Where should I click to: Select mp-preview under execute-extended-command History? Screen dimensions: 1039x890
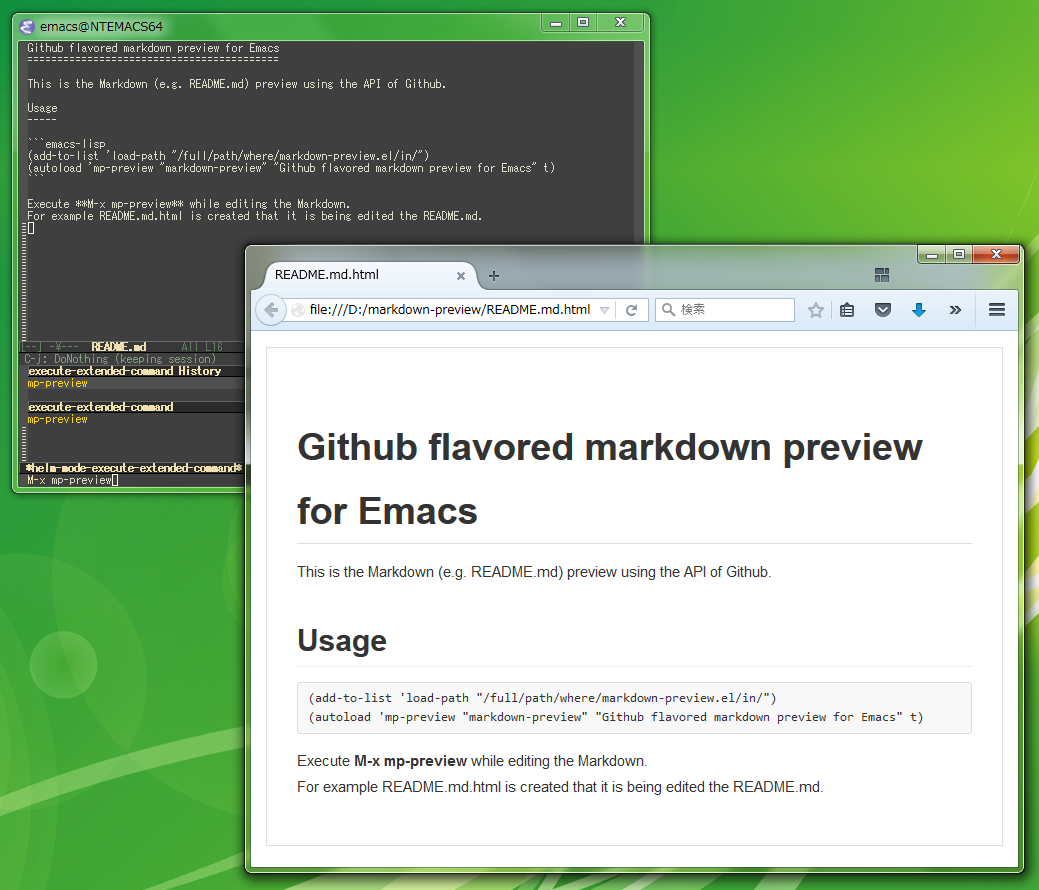pyautogui.click(x=58, y=384)
